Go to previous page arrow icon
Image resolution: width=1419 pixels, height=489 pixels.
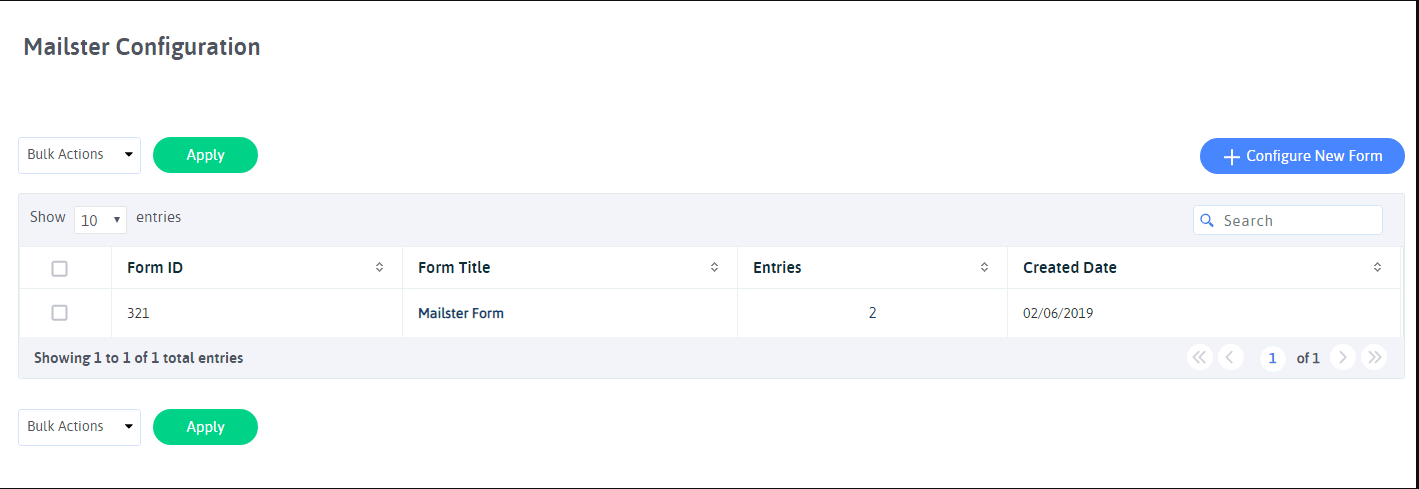(1231, 357)
